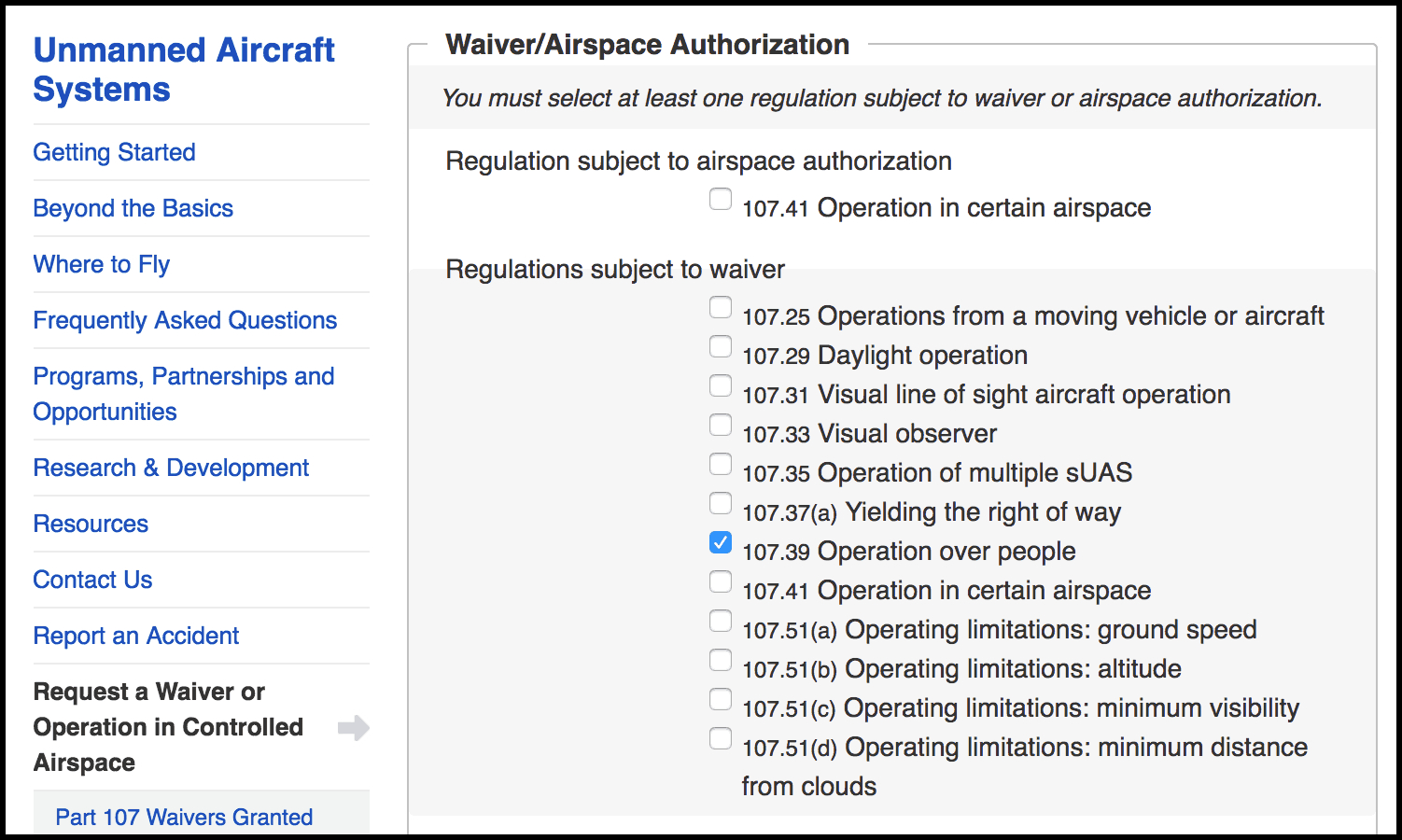
Task: Enable 107.51(a) ground speed limitation checkbox
Action: 721,621
